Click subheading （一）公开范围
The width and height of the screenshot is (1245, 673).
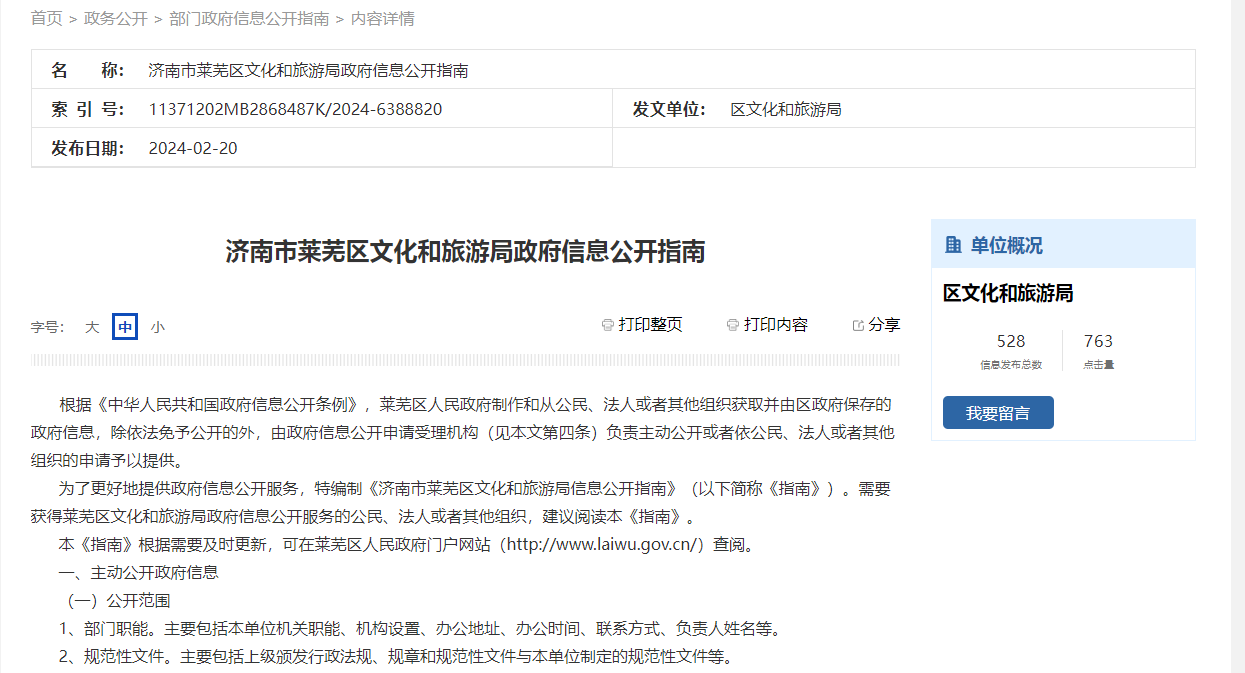[x=116, y=601]
